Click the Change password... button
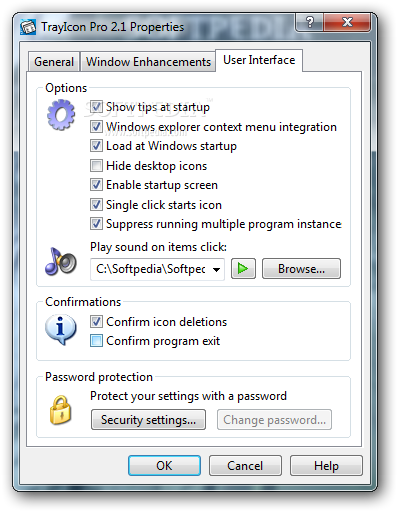Viewport: 398px width, 512px height. [x=274, y=420]
